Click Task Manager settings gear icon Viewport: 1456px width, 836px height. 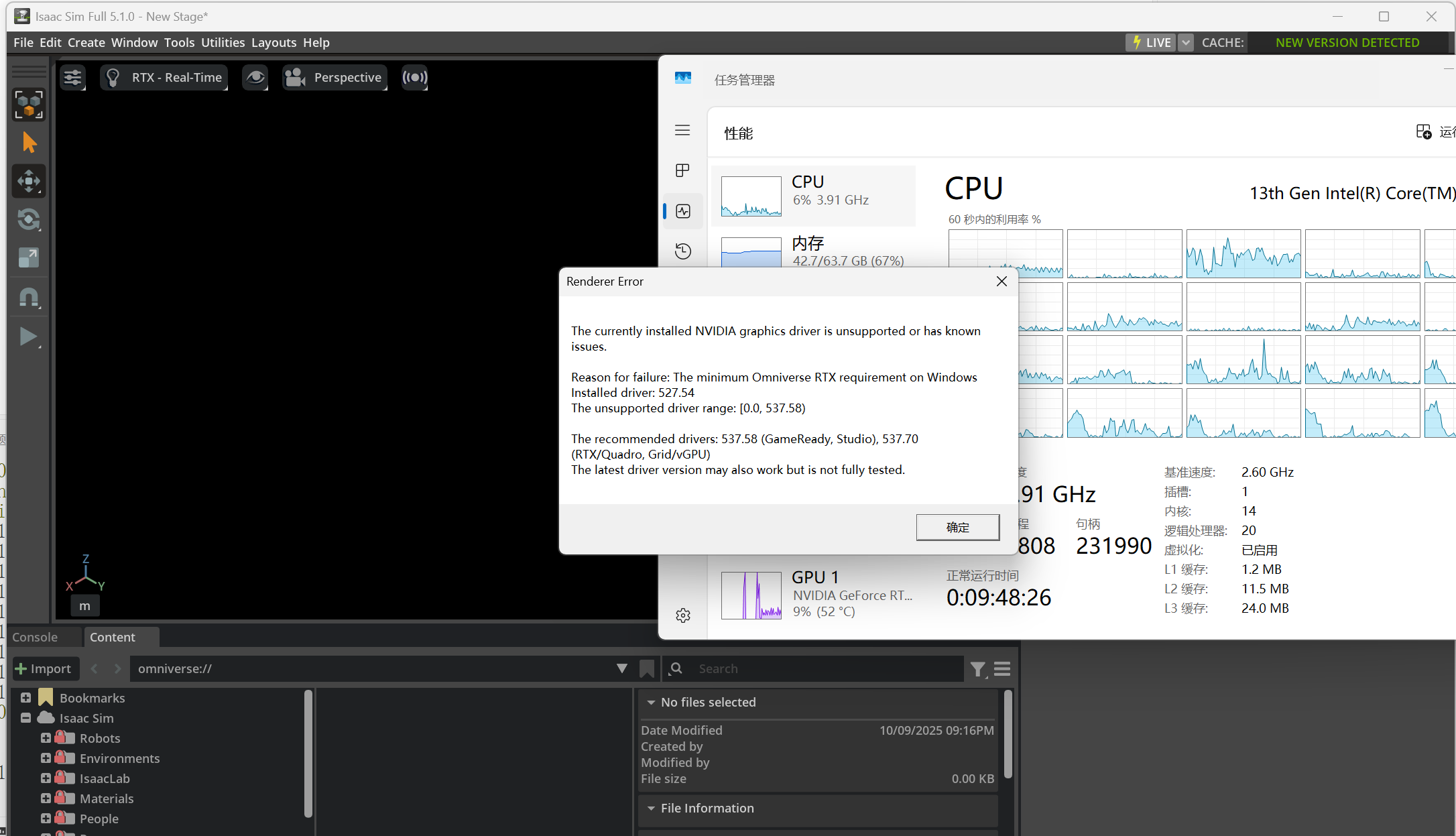pyautogui.click(x=683, y=615)
